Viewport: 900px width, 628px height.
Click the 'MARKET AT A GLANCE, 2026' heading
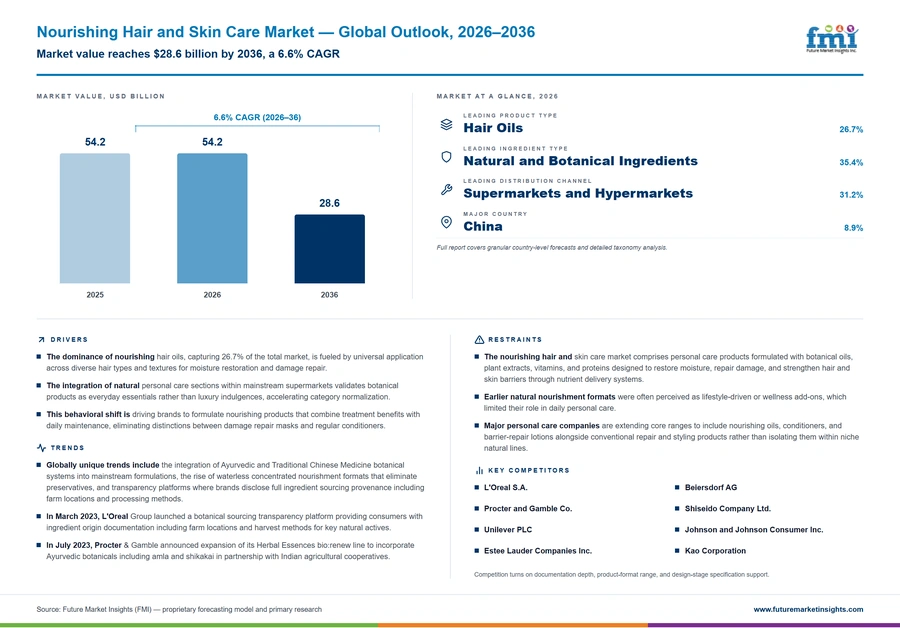click(x=497, y=96)
